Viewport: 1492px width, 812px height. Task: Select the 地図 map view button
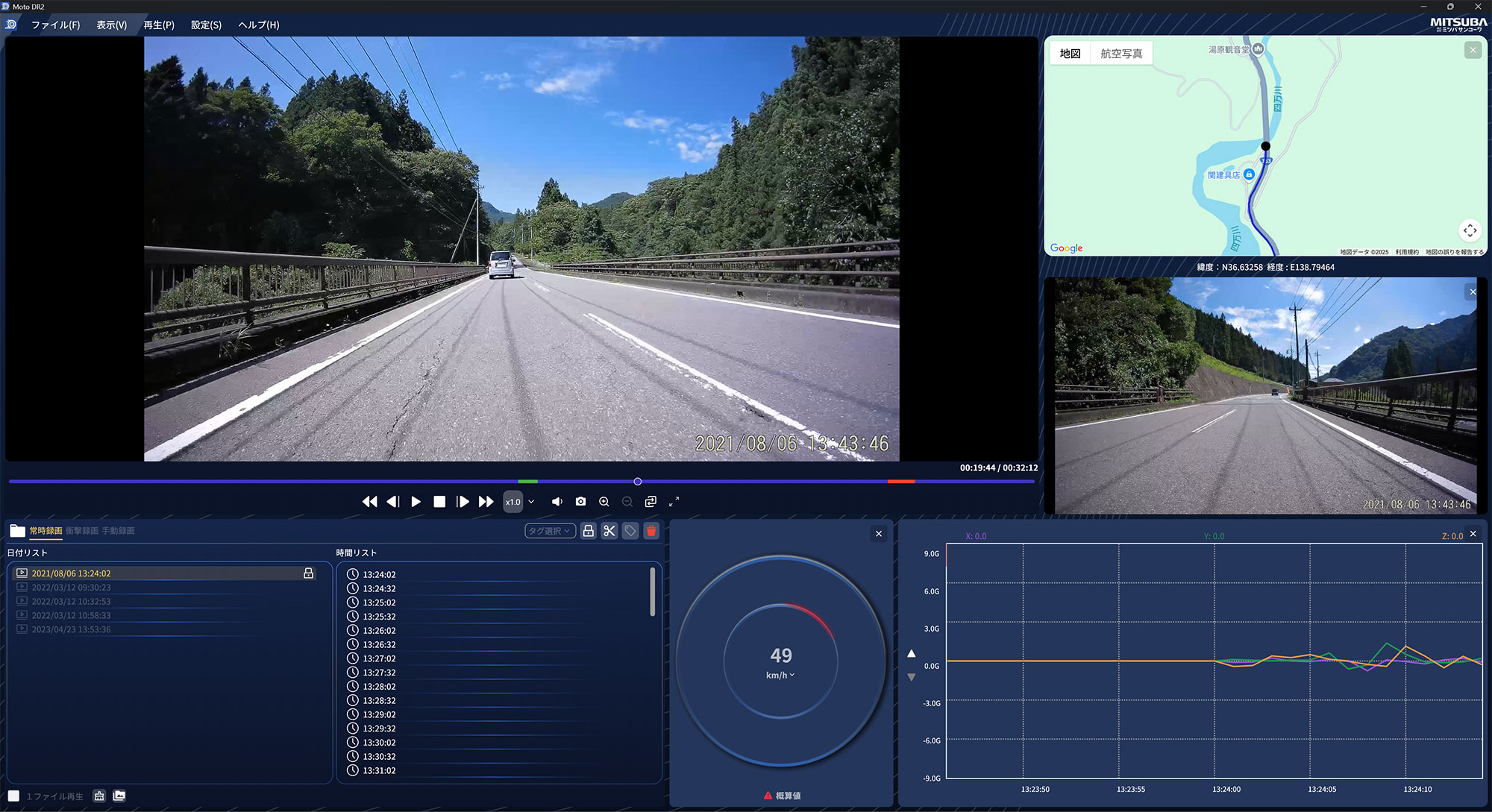[x=1070, y=54]
